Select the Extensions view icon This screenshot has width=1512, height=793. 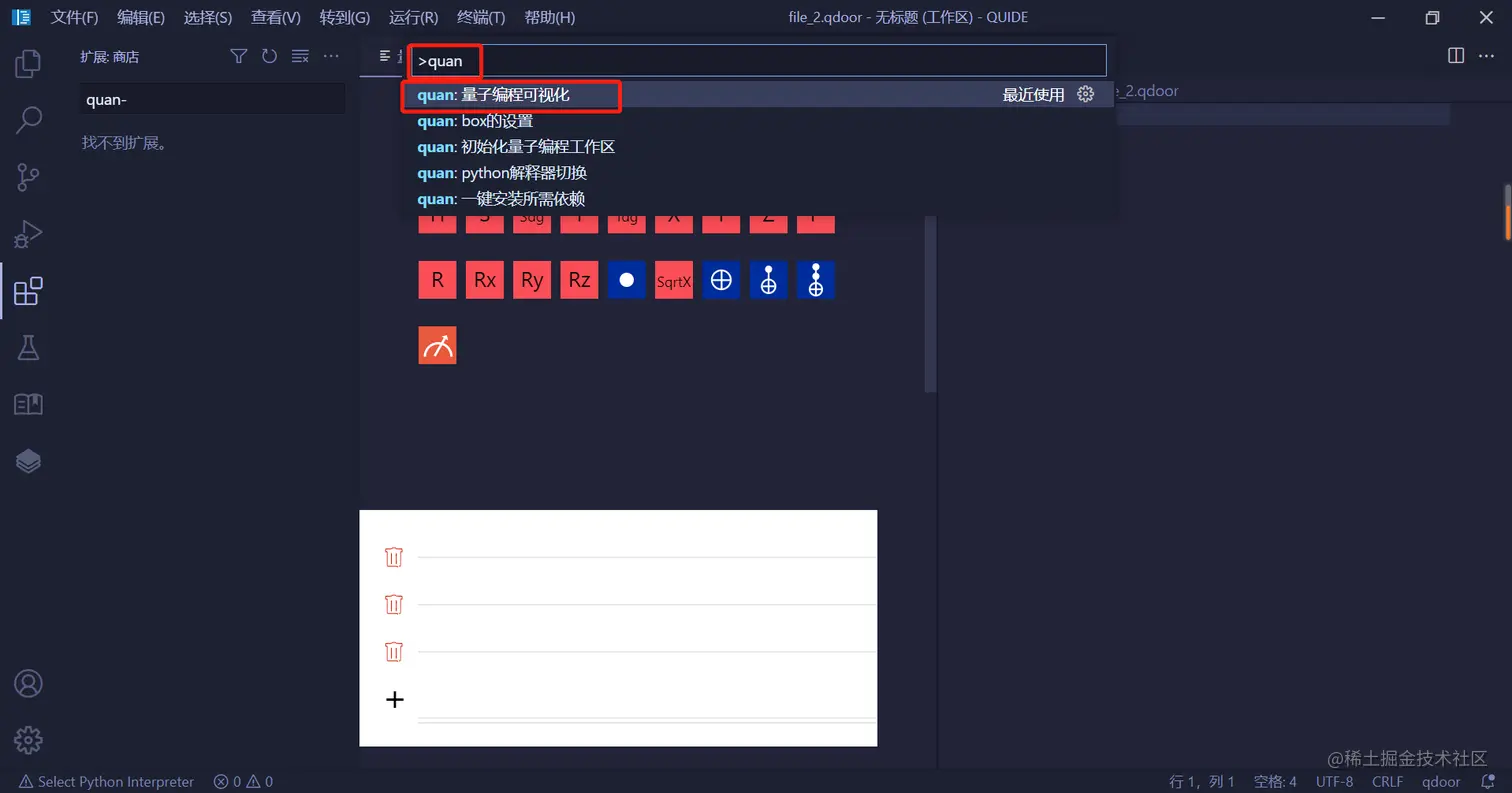(x=28, y=291)
